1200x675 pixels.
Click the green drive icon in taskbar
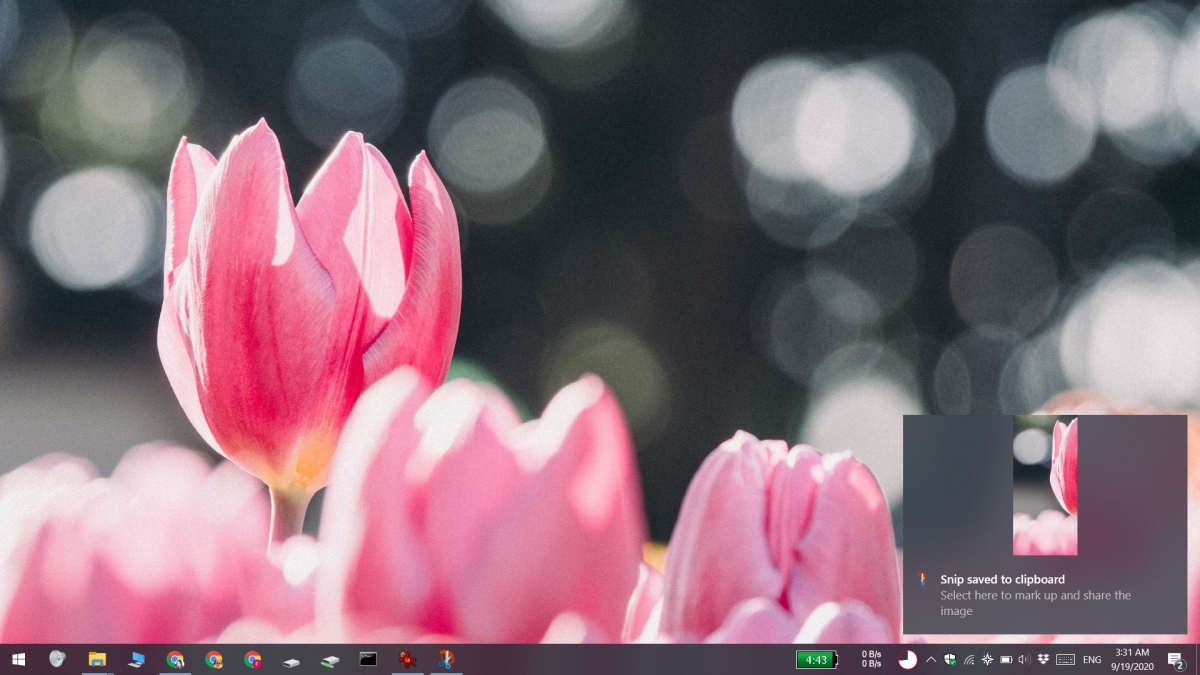[x=330, y=660]
